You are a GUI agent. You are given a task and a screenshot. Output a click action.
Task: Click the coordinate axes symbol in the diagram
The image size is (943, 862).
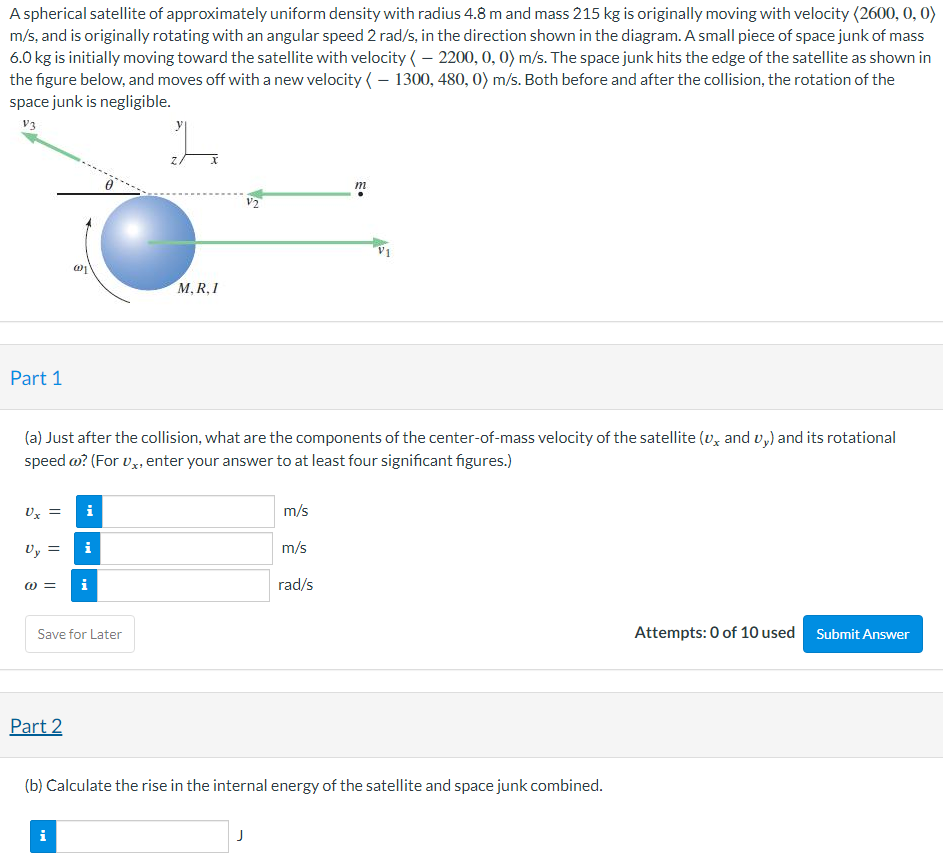(192, 140)
